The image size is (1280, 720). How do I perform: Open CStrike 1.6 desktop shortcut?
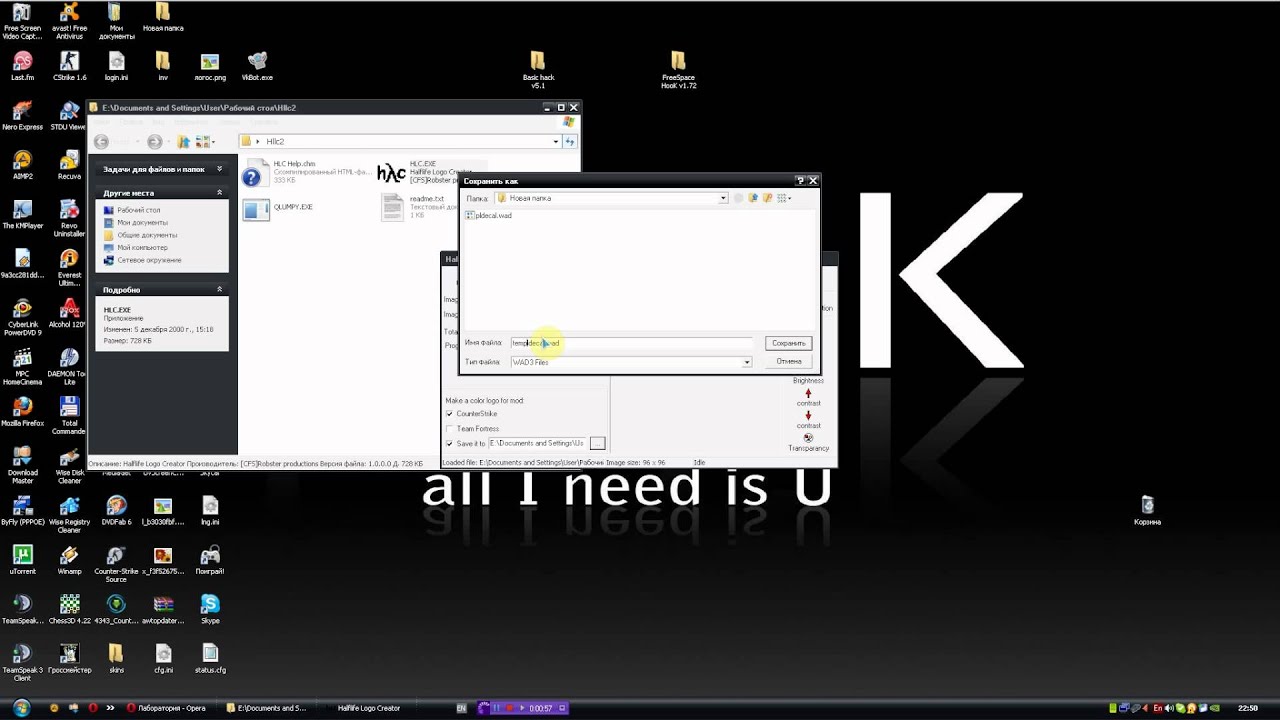[69, 66]
